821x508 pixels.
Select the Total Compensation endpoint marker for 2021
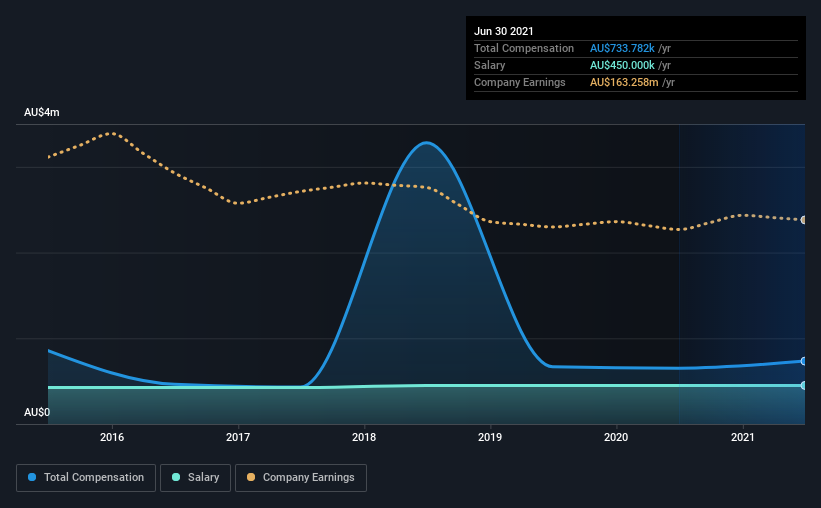[x=803, y=361]
